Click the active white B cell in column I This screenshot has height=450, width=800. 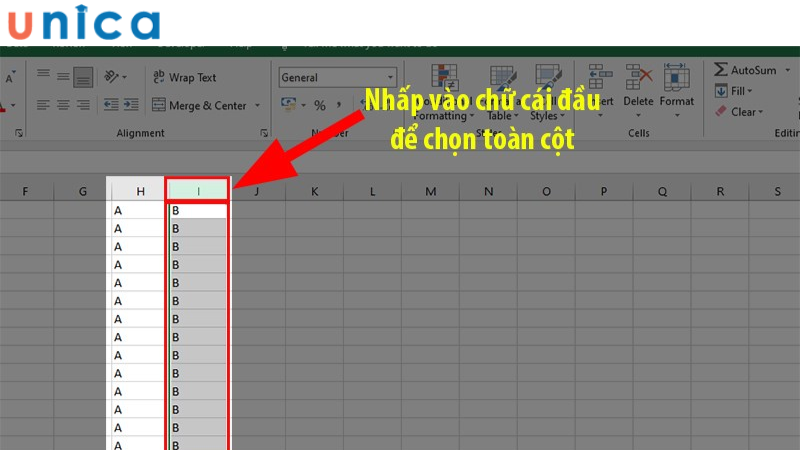(x=198, y=210)
